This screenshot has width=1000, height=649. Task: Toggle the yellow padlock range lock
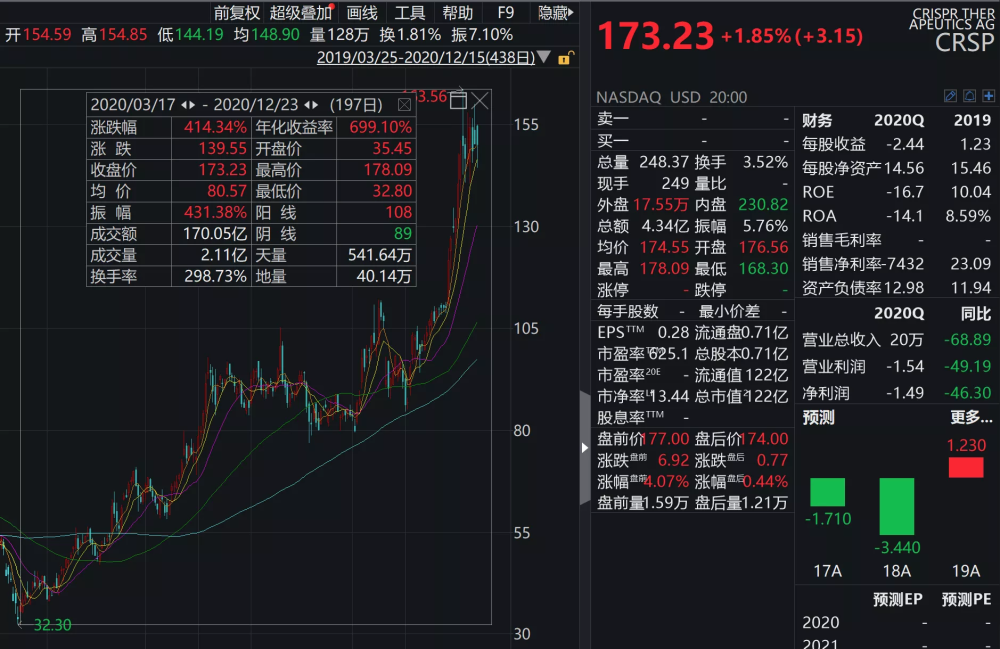tap(565, 58)
